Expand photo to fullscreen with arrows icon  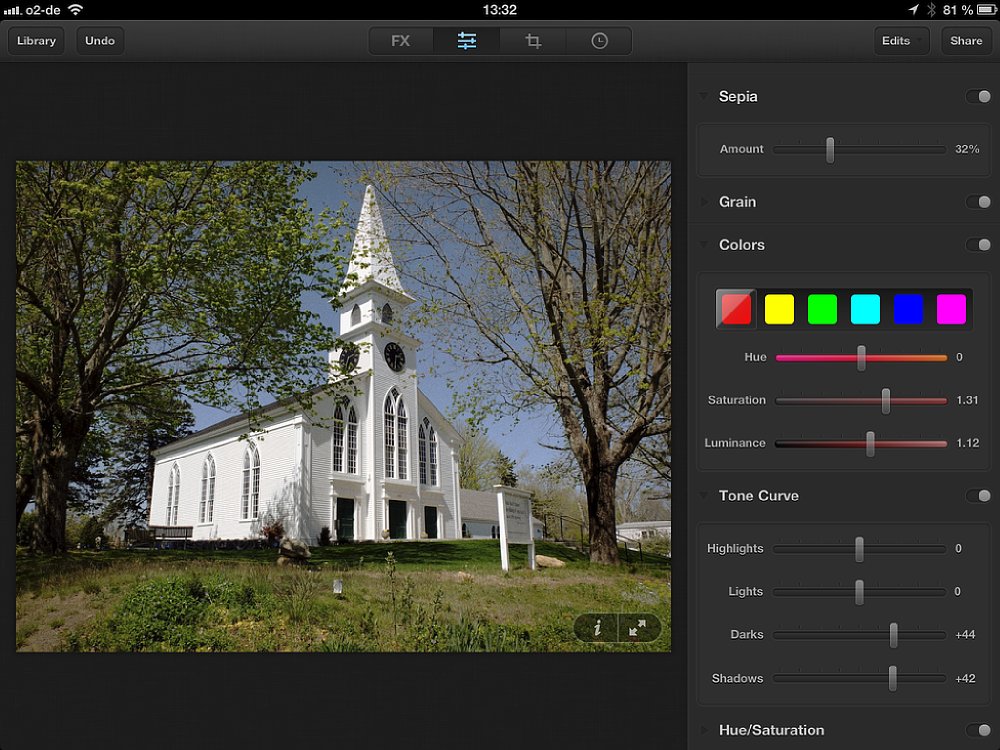[638, 628]
